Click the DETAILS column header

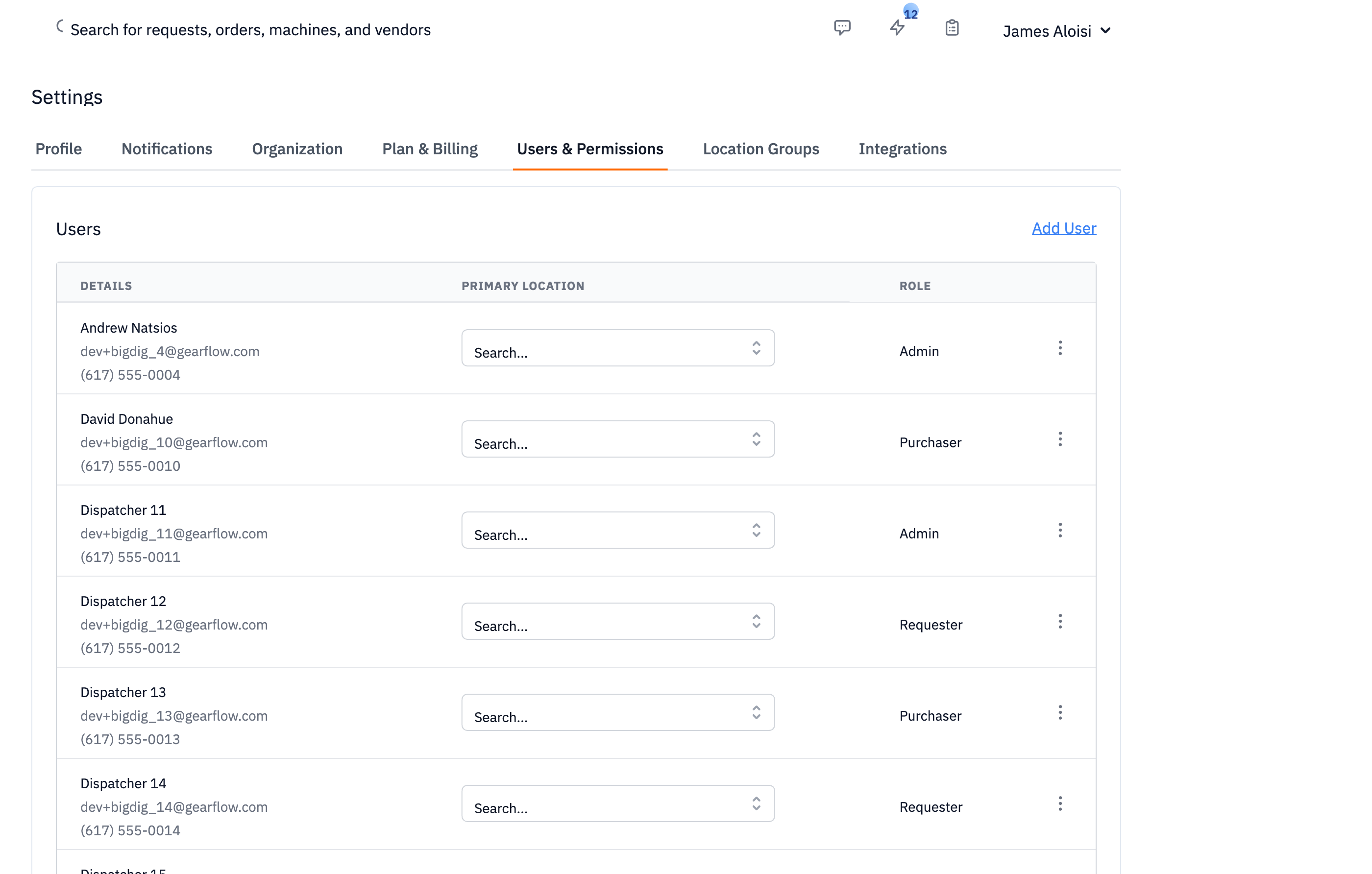pyautogui.click(x=106, y=286)
